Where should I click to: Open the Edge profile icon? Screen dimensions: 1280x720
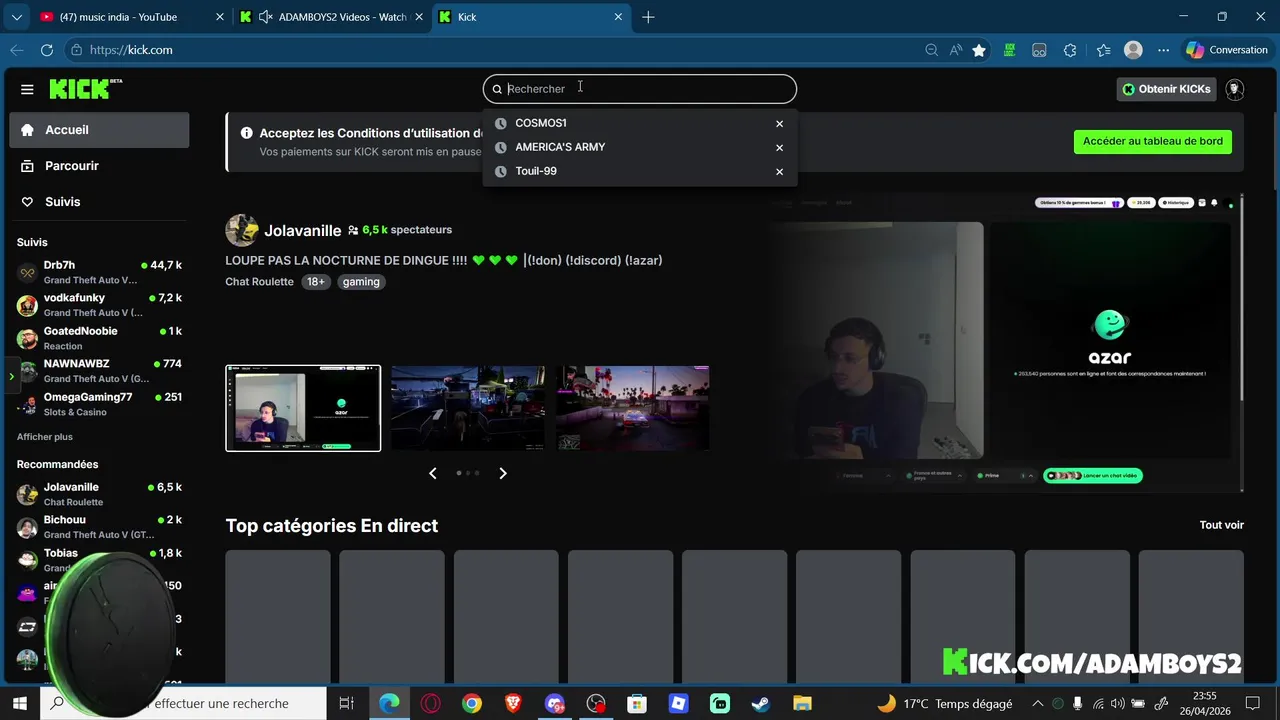point(1133,50)
